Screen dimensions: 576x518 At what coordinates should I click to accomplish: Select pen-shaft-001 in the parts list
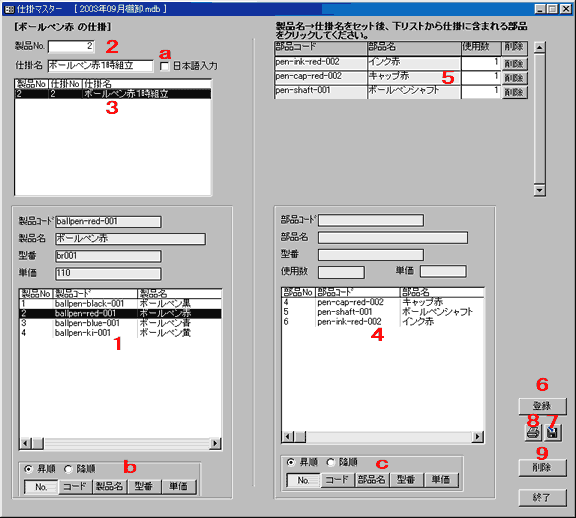pos(382,312)
